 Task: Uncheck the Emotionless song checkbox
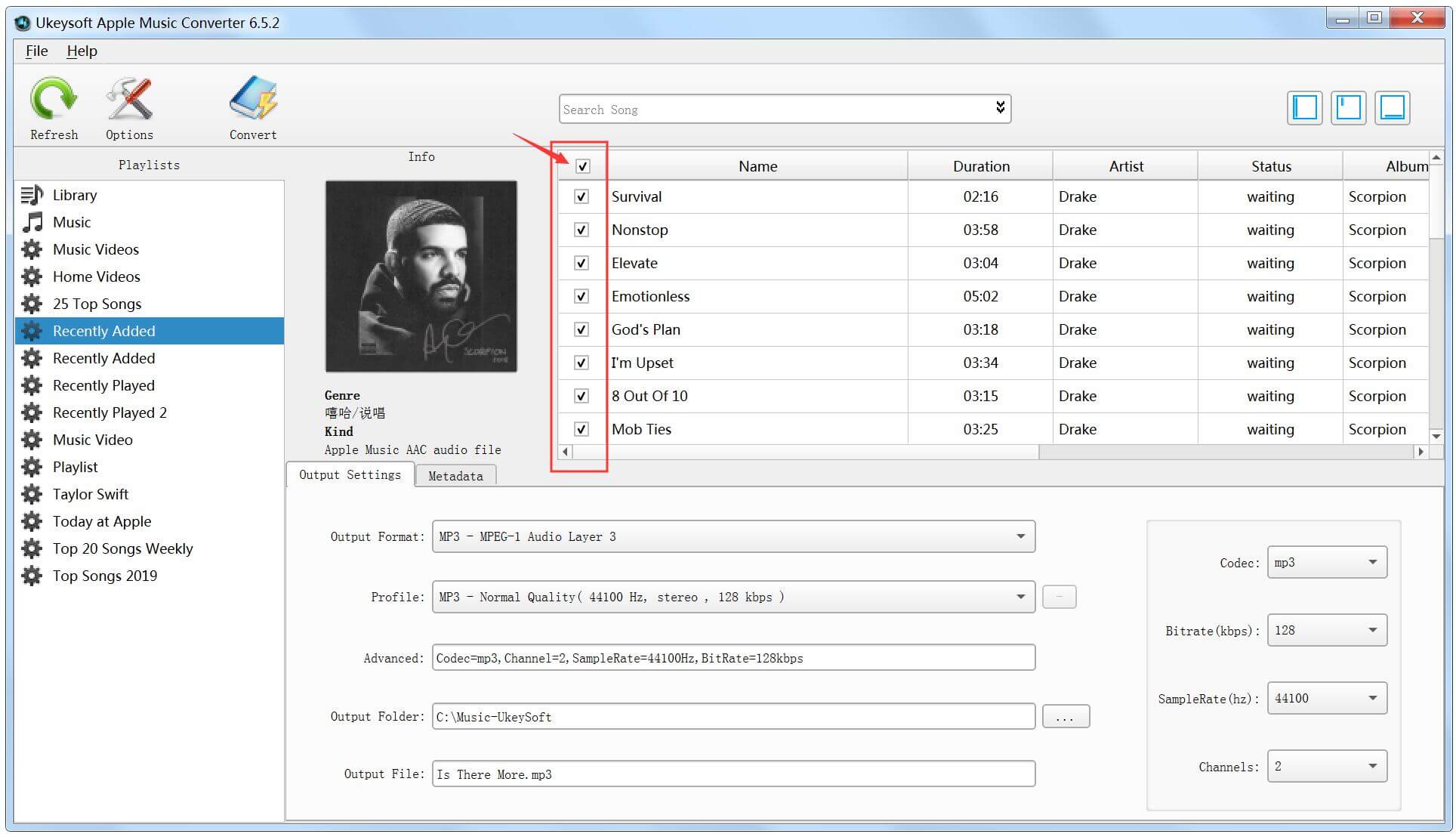[581, 297]
